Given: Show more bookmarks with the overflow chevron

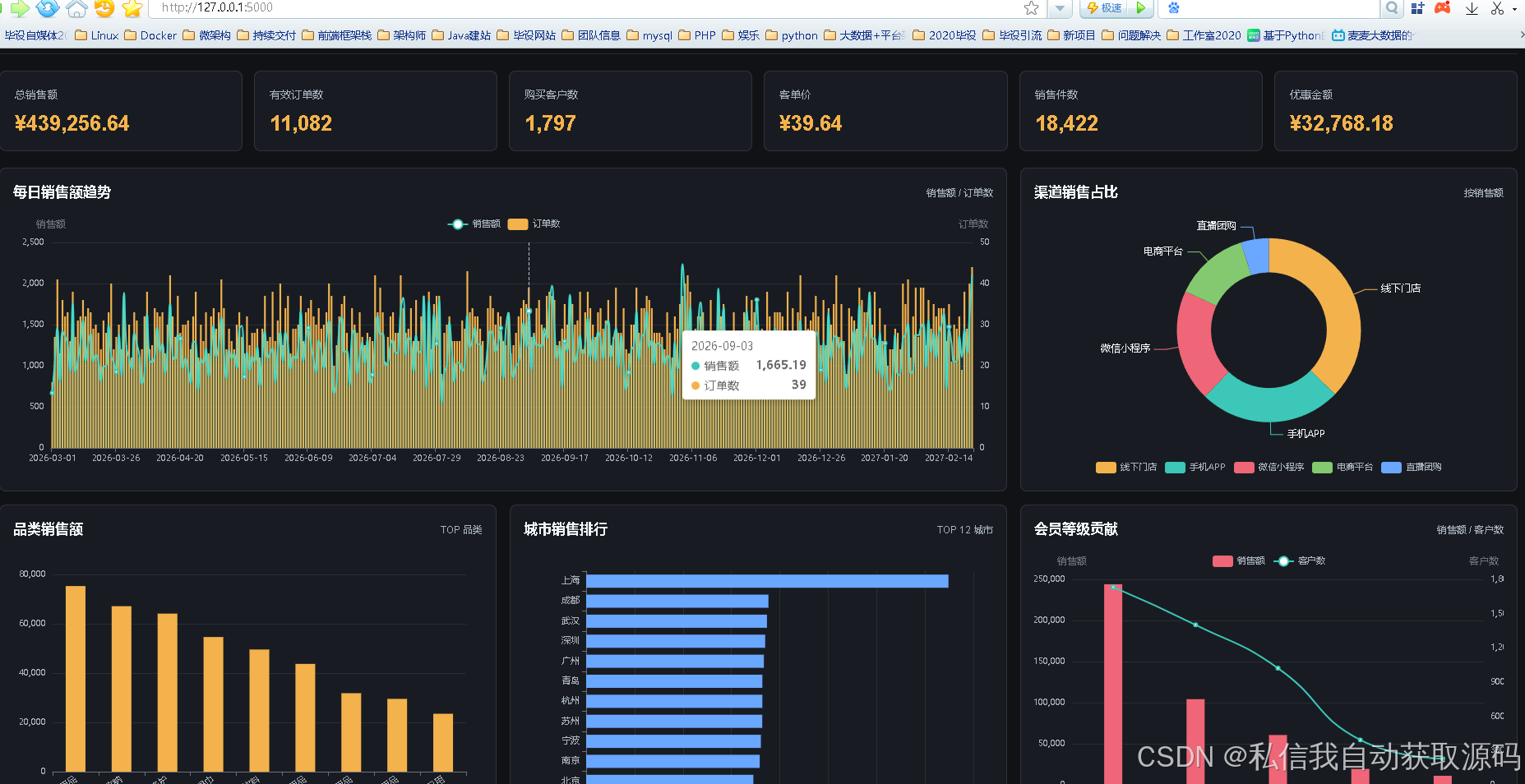Looking at the screenshot, I should tap(1521, 35).
